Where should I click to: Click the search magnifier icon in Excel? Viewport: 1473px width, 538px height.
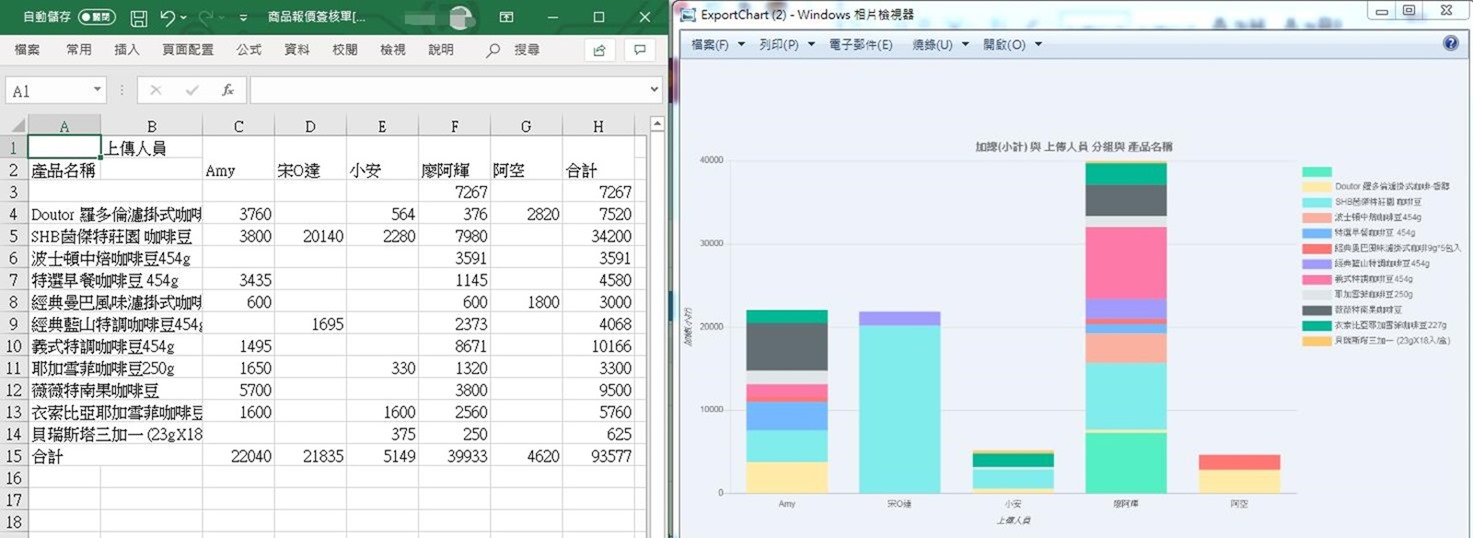(493, 50)
